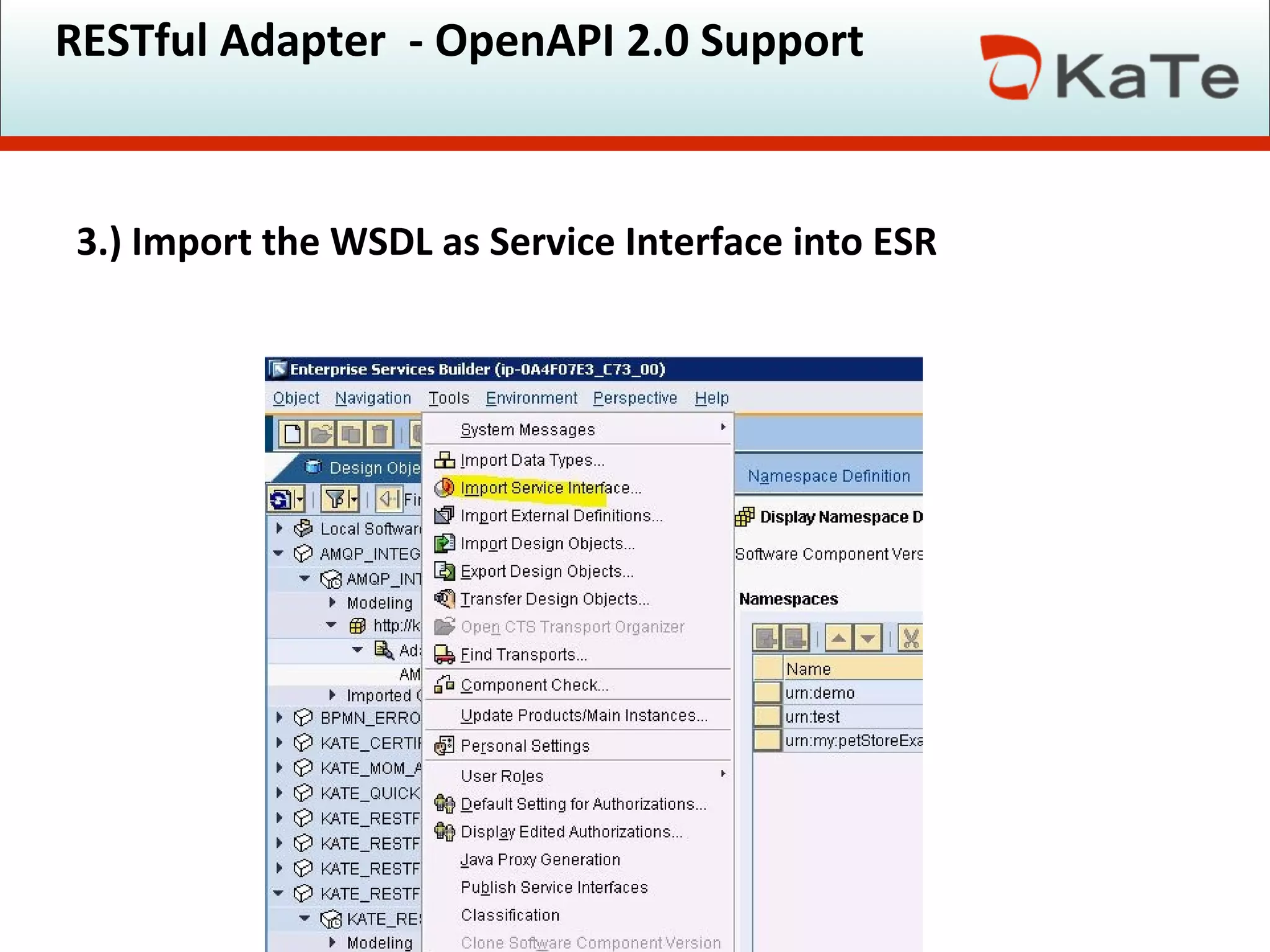This screenshot has width=1270, height=952.
Task: Click the Cut scissors icon in Namespaces toolbar
Action: pyautogui.click(x=910, y=638)
